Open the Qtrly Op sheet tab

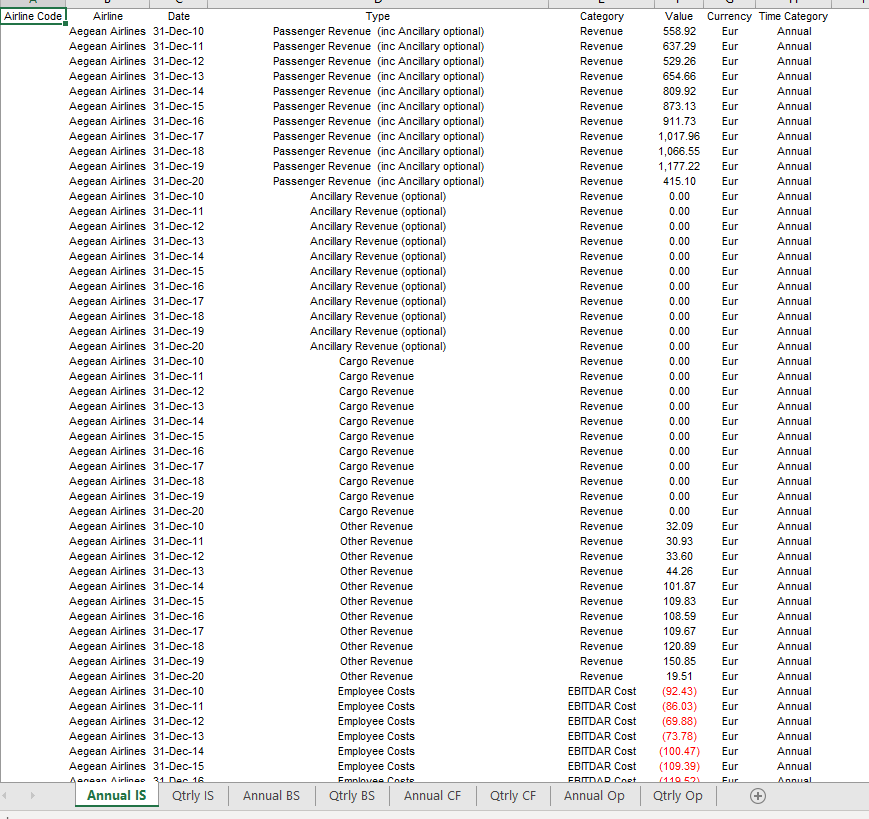pyautogui.click(x=677, y=796)
